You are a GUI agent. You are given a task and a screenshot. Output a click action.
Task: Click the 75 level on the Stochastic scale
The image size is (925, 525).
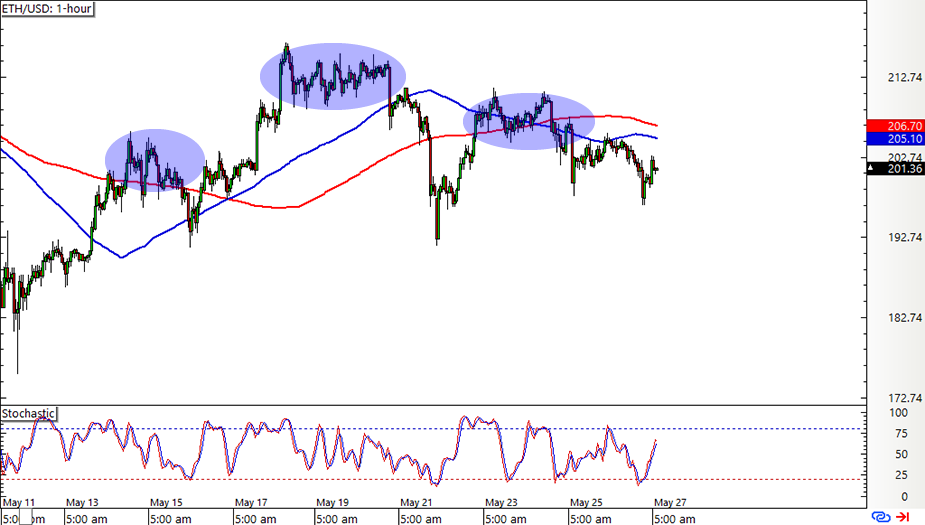(x=901, y=434)
